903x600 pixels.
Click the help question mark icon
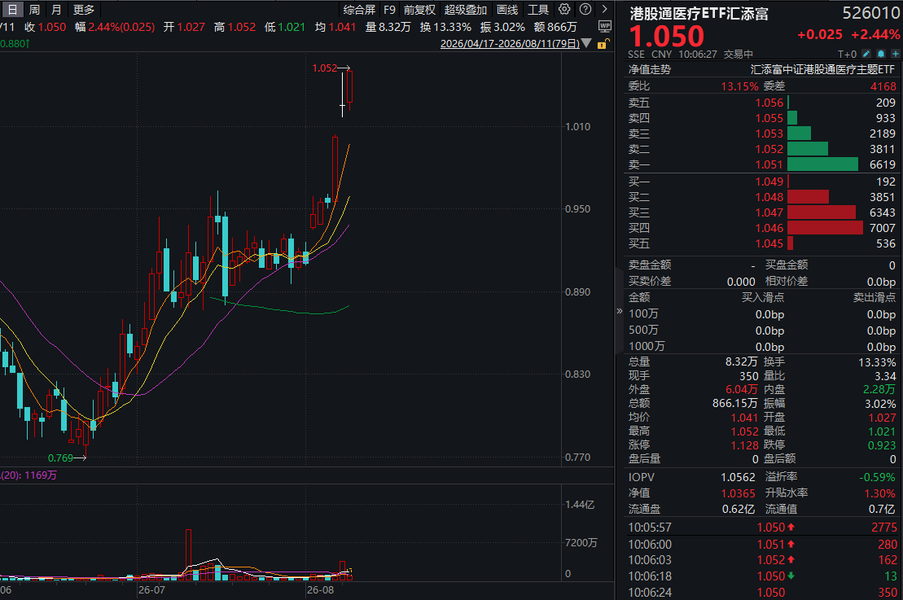[585, 9]
